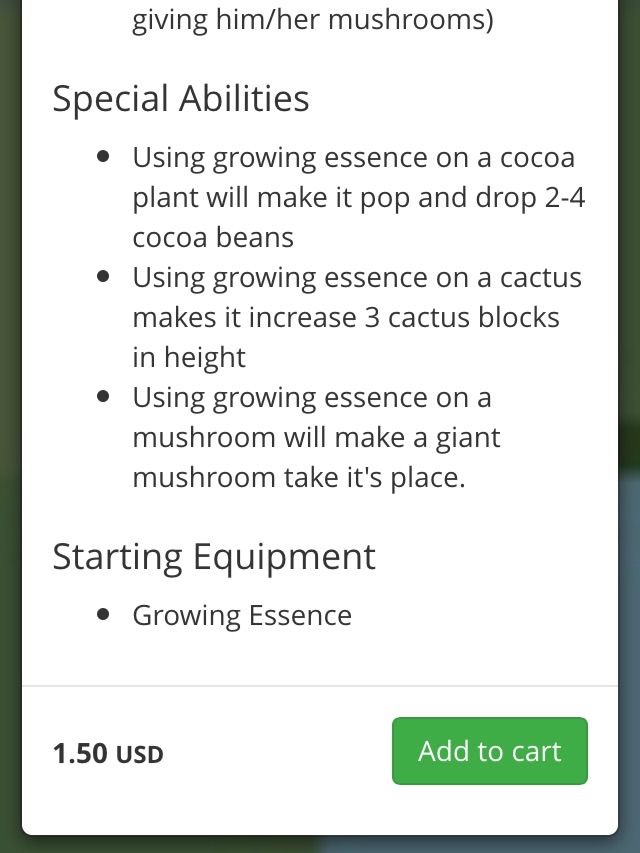Screen dimensions: 640x853
Task: Click the Special Abilities heading
Action: click(180, 99)
